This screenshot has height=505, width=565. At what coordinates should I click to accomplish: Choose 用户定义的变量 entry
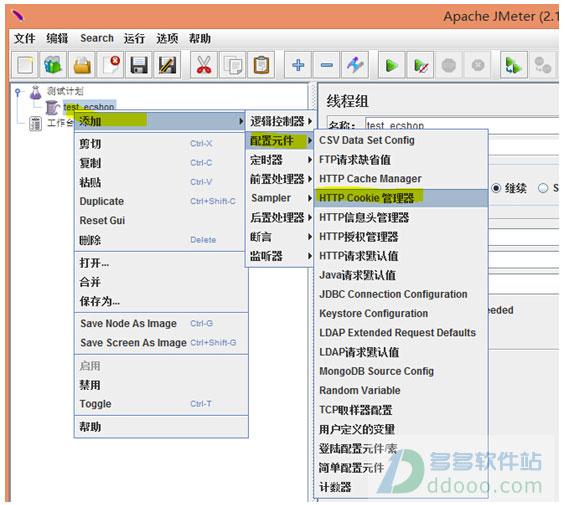pyautogui.click(x=401, y=429)
